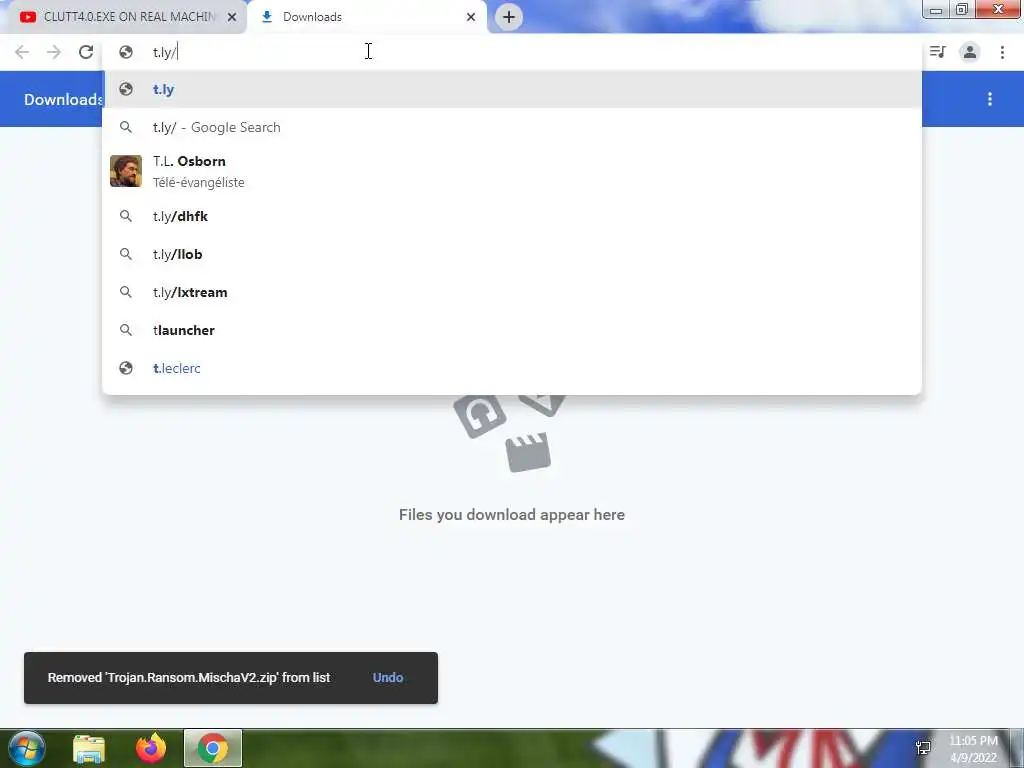This screenshot has width=1024, height=768.
Task: Click the address bar containing t.ly/
Action: [x=512, y=52]
